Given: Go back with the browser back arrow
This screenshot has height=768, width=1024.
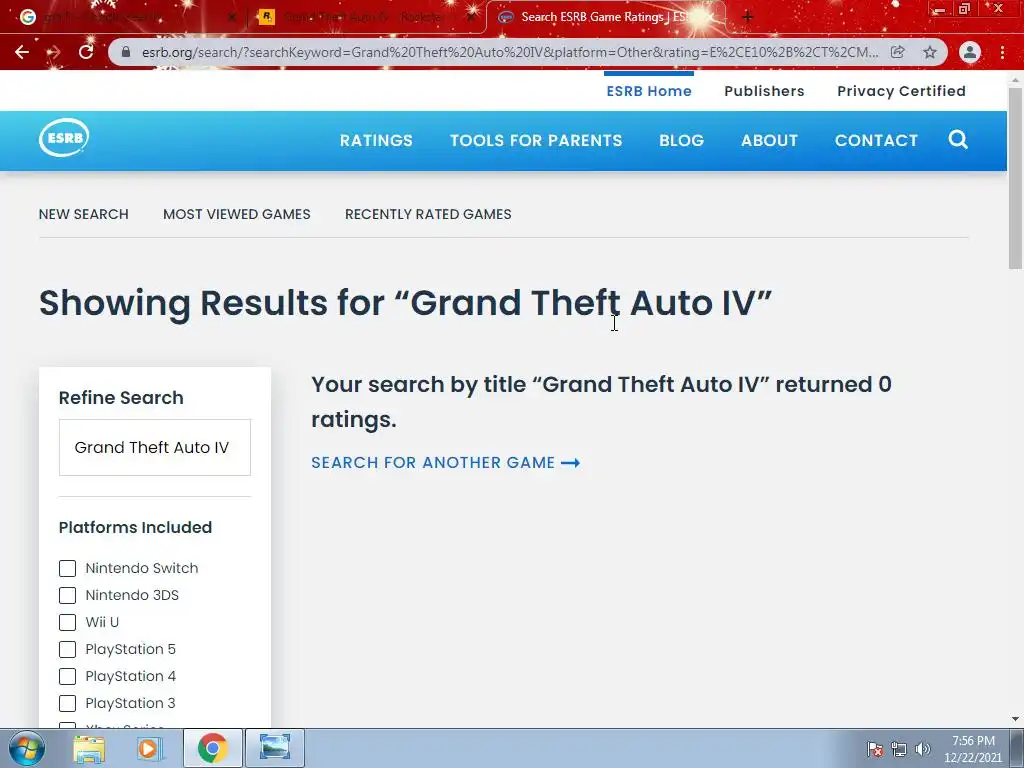Looking at the screenshot, I should tap(22, 52).
